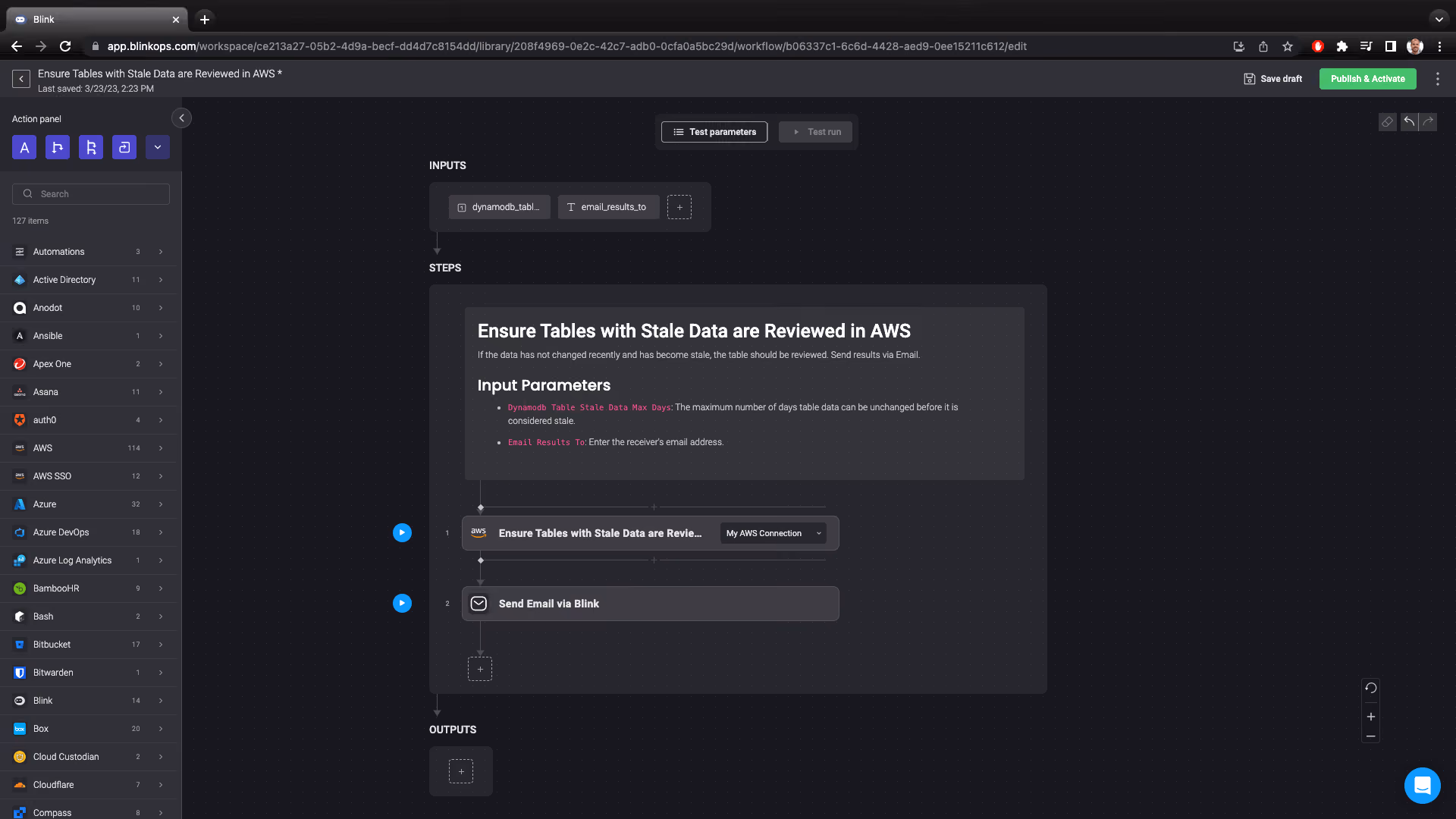Run step 2 Send Email play button
Screen dimensions: 1456x819
[402, 604]
